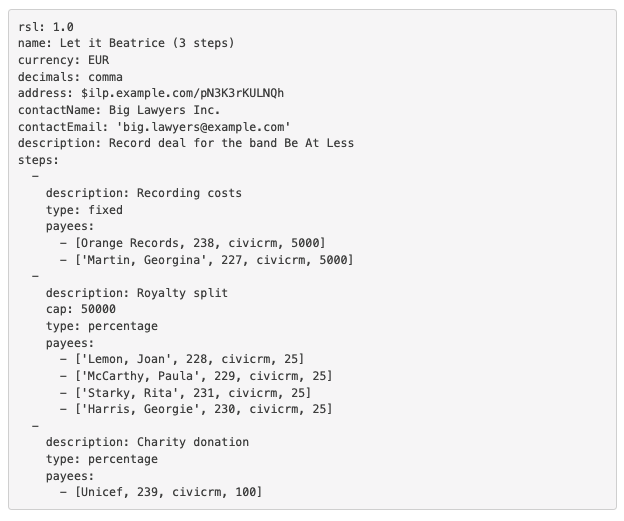
Task: Click the 'Recording costs' description line
Action: click(144, 193)
